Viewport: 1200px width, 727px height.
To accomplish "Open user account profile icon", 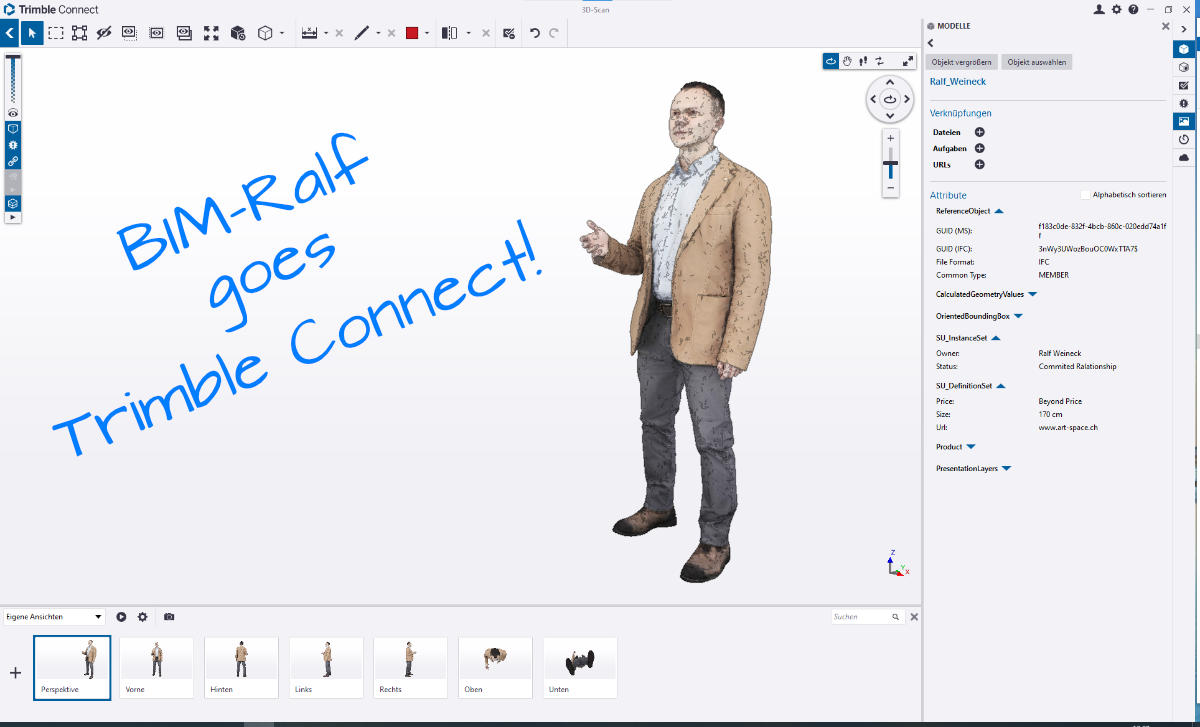I will [1100, 9].
